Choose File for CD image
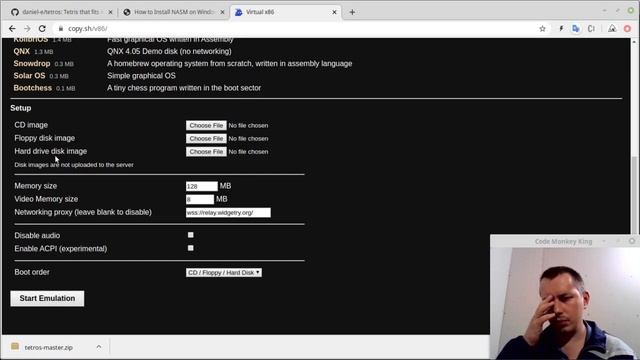The image size is (640, 360). (x=206, y=125)
